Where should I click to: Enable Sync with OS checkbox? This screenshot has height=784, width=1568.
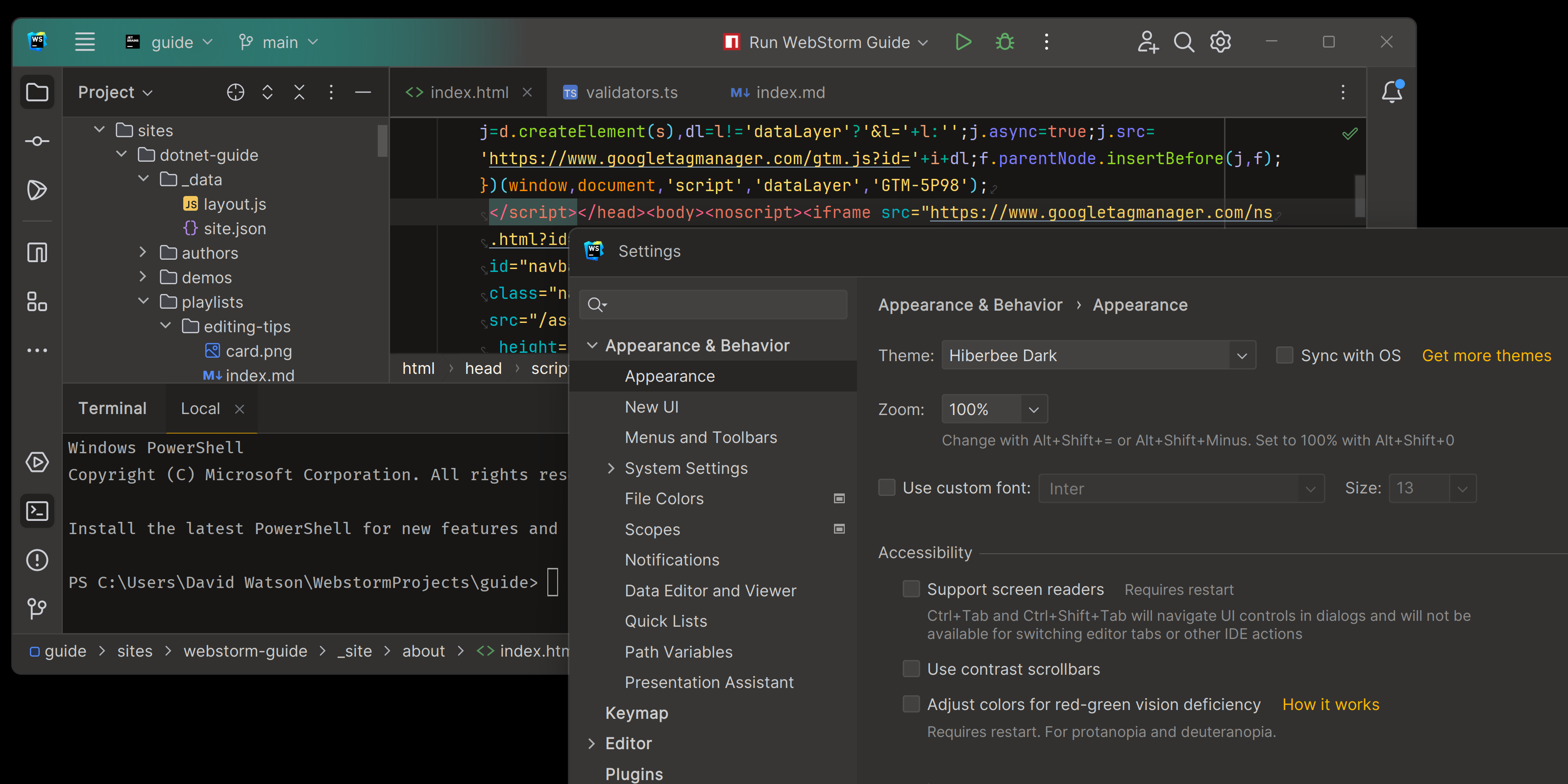pyautogui.click(x=1284, y=355)
